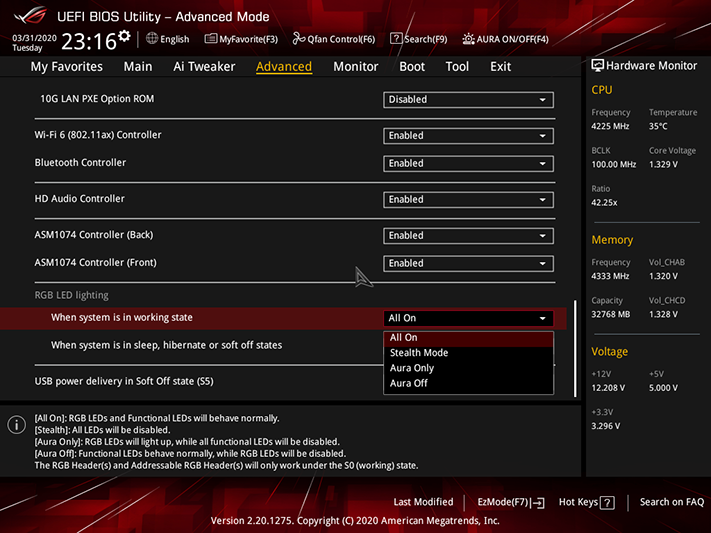Open 10G LAN PXE Option ROM dropdown

(468, 100)
